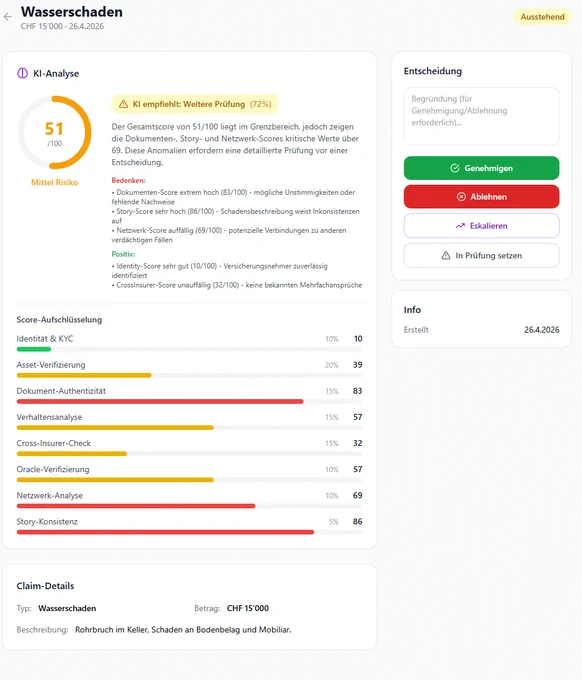Screen dimensions: 582x680
Task: Click the CrossInsurer-Score unauffällig positive line
Action: click(x=237, y=285)
